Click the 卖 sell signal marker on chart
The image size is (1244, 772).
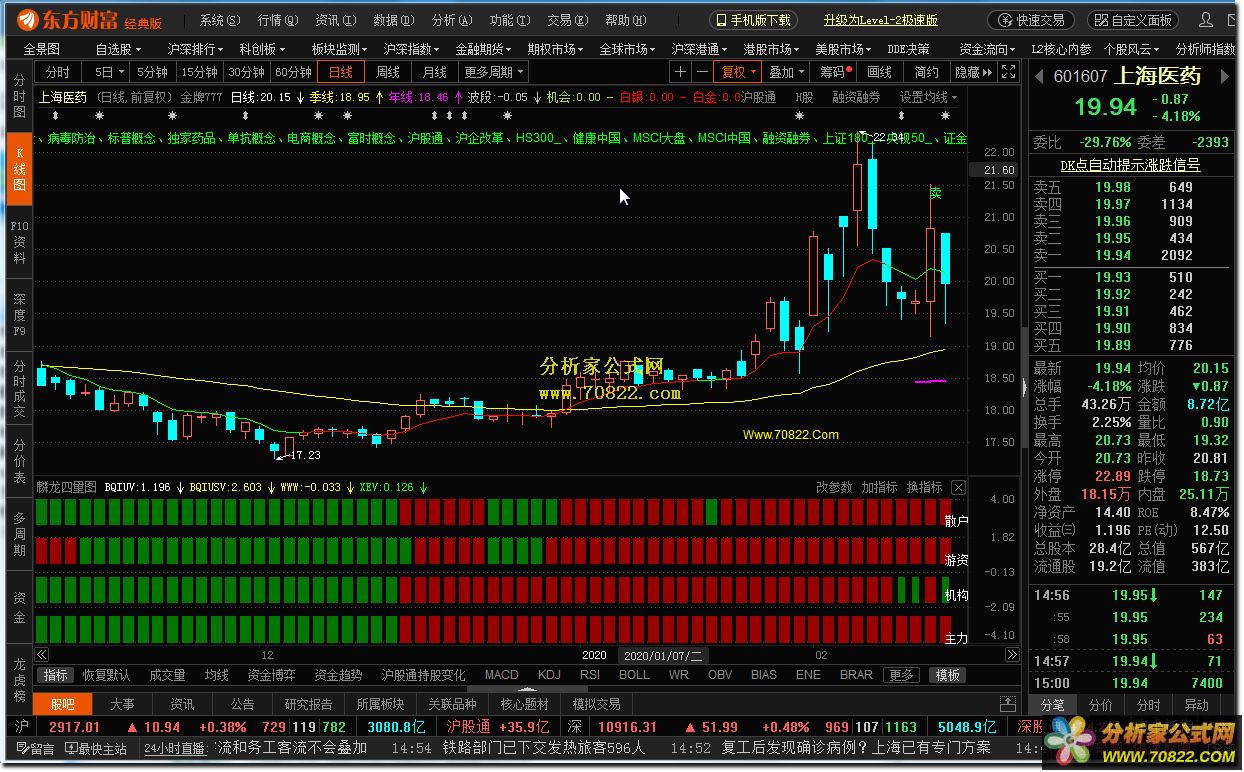coord(935,192)
